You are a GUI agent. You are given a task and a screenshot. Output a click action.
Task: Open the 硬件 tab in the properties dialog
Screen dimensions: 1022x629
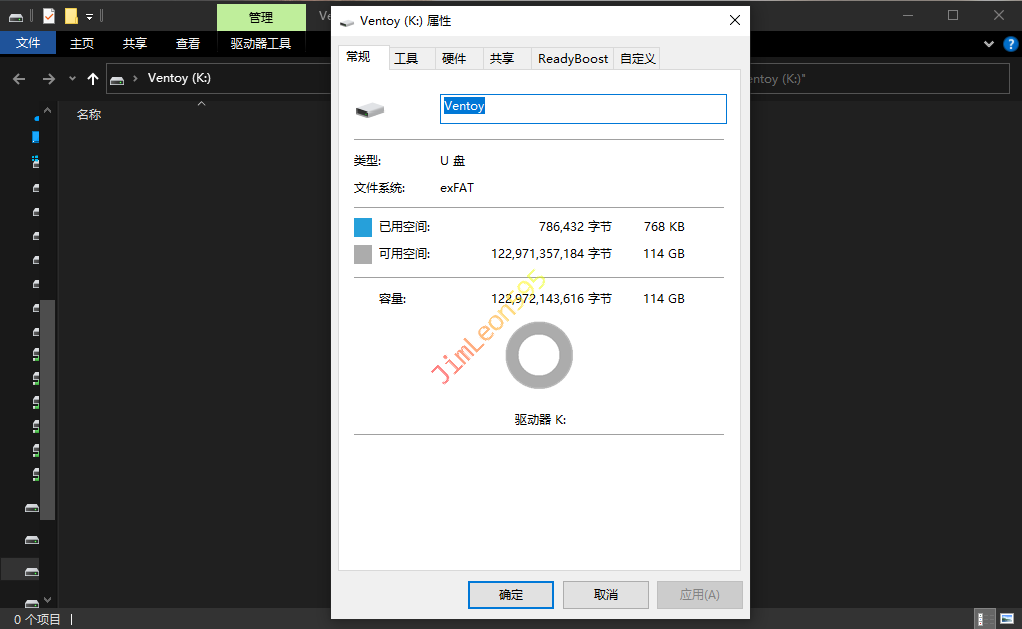(454, 59)
